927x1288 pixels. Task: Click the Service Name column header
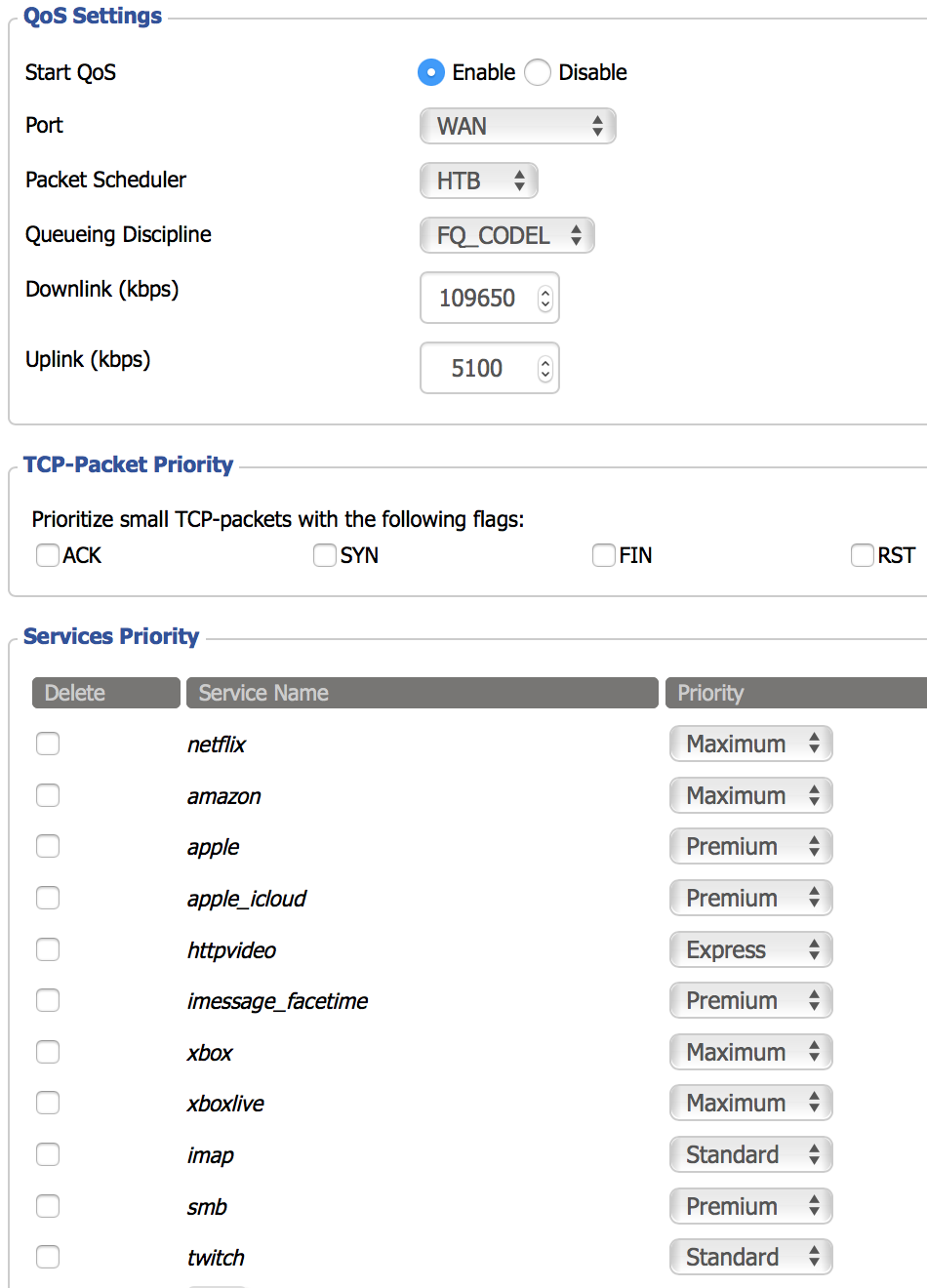coord(422,693)
